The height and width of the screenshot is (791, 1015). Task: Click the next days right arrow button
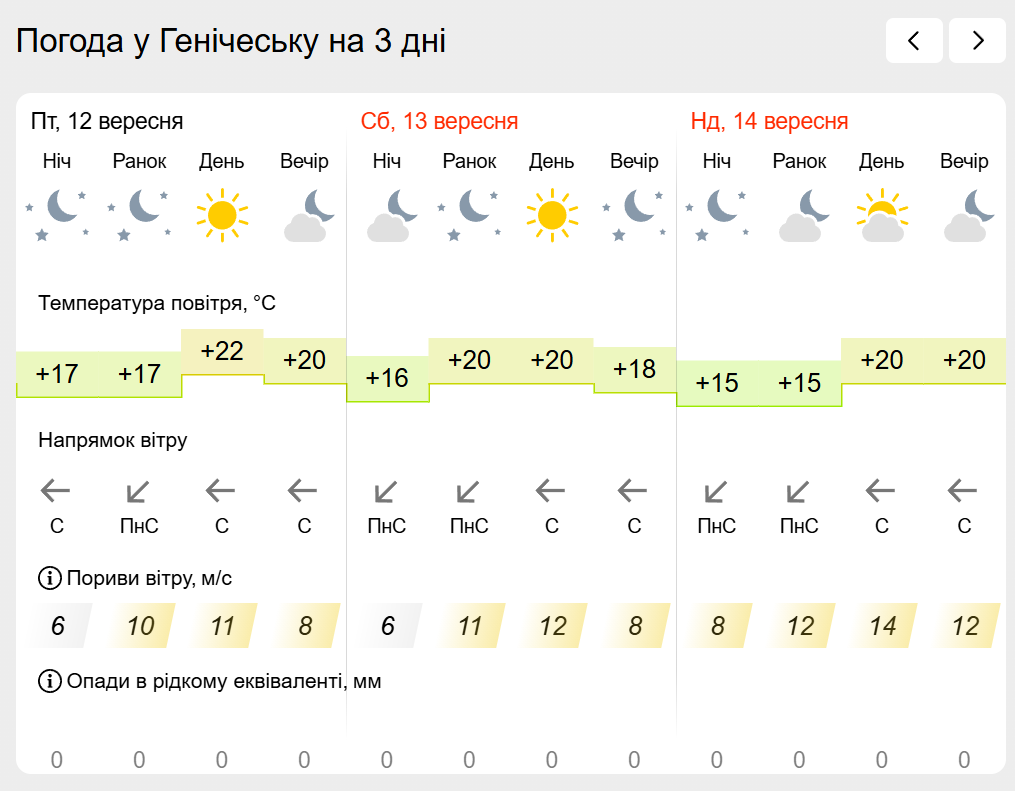pyautogui.click(x=977, y=41)
